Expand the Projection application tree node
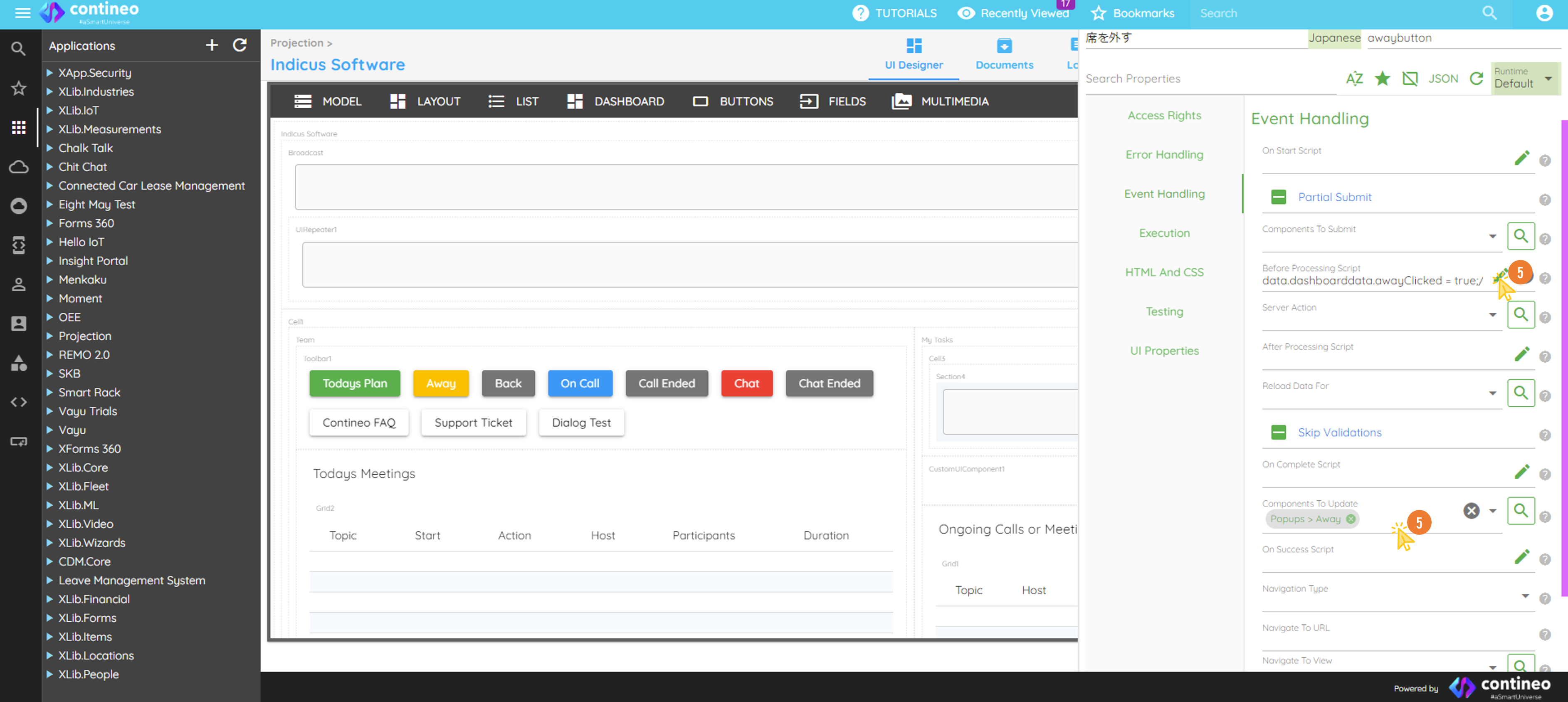 [50, 336]
